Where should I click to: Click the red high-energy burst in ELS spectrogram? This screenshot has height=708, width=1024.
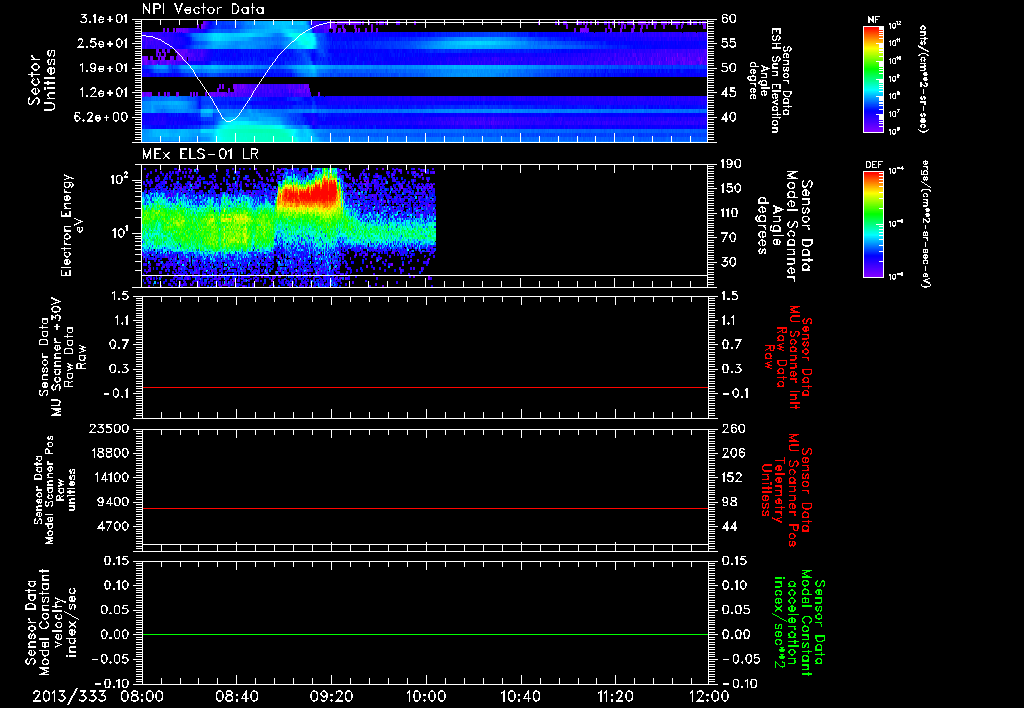310,194
